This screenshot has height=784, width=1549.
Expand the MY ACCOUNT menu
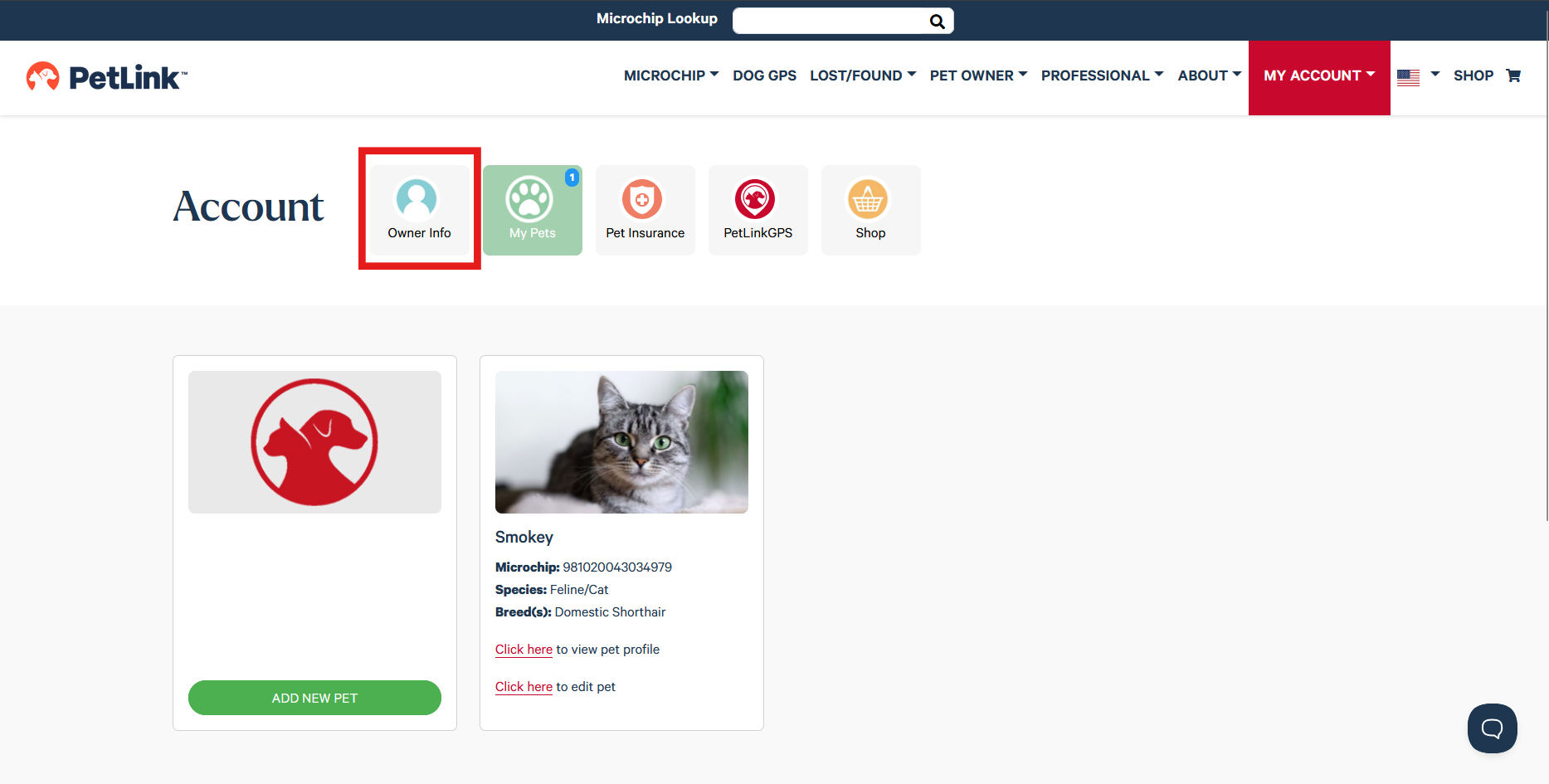(1319, 77)
